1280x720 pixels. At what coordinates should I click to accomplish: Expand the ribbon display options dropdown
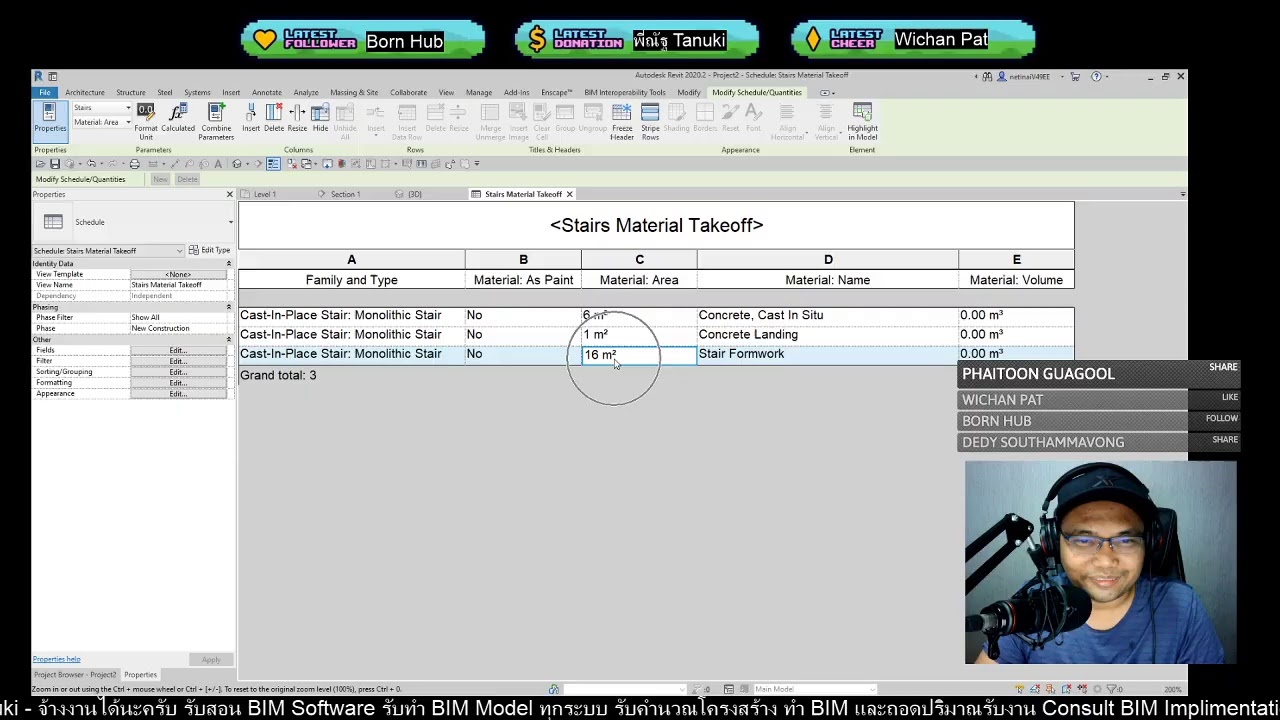[827, 92]
